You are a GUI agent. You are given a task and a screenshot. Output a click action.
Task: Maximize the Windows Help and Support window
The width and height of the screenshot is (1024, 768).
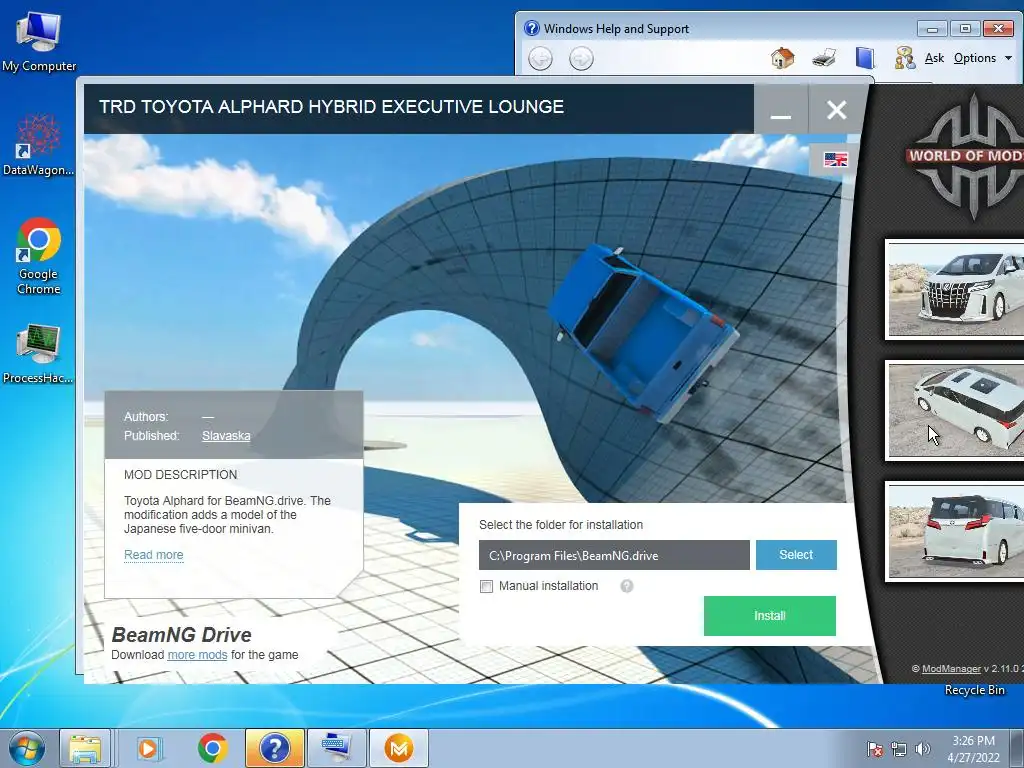click(965, 29)
